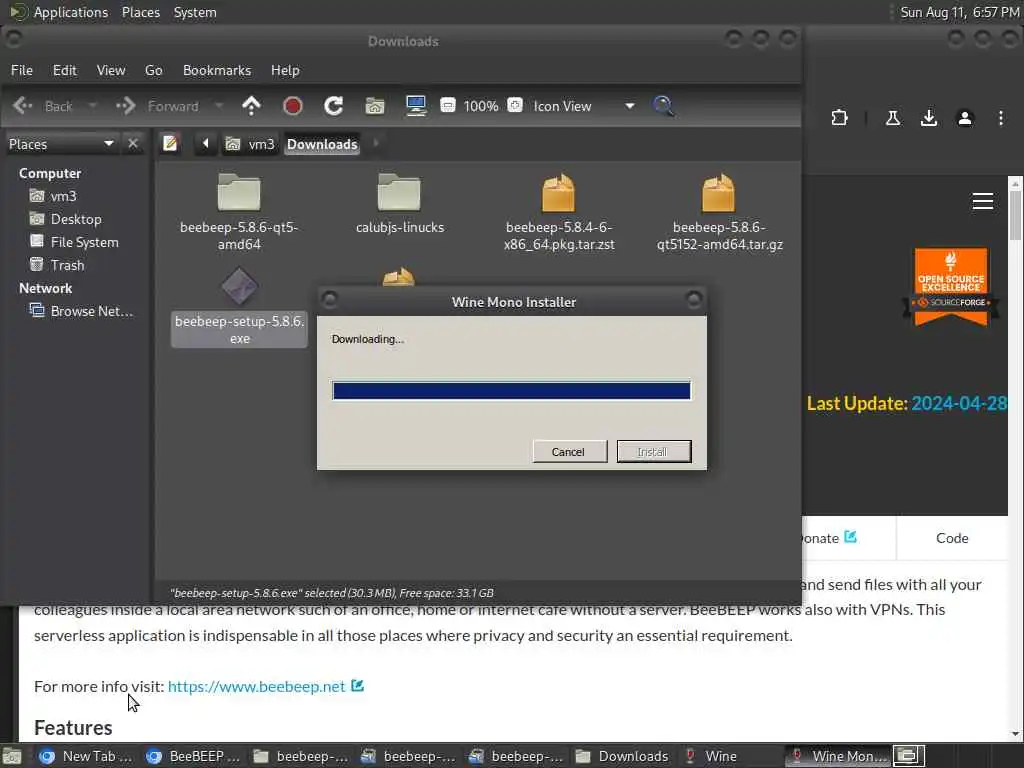Switch to New Tab taskbar window

[x=85, y=756]
